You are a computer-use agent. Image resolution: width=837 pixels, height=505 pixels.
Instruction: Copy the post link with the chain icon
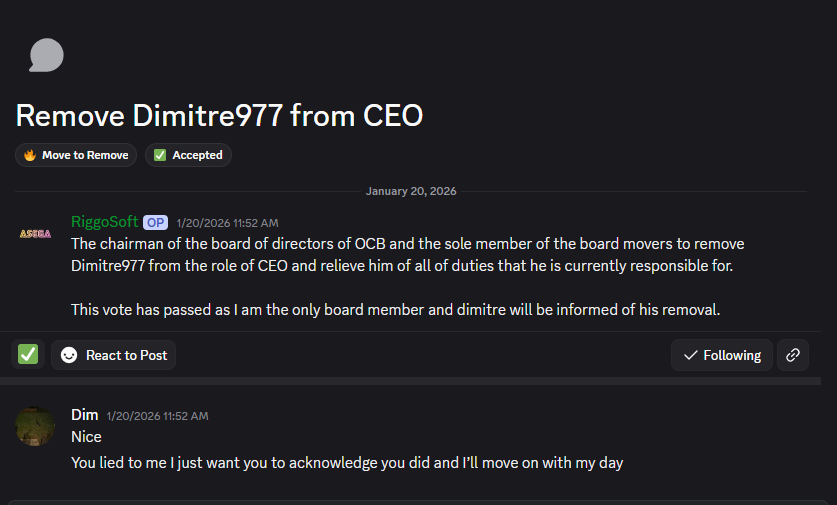point(793,355)
